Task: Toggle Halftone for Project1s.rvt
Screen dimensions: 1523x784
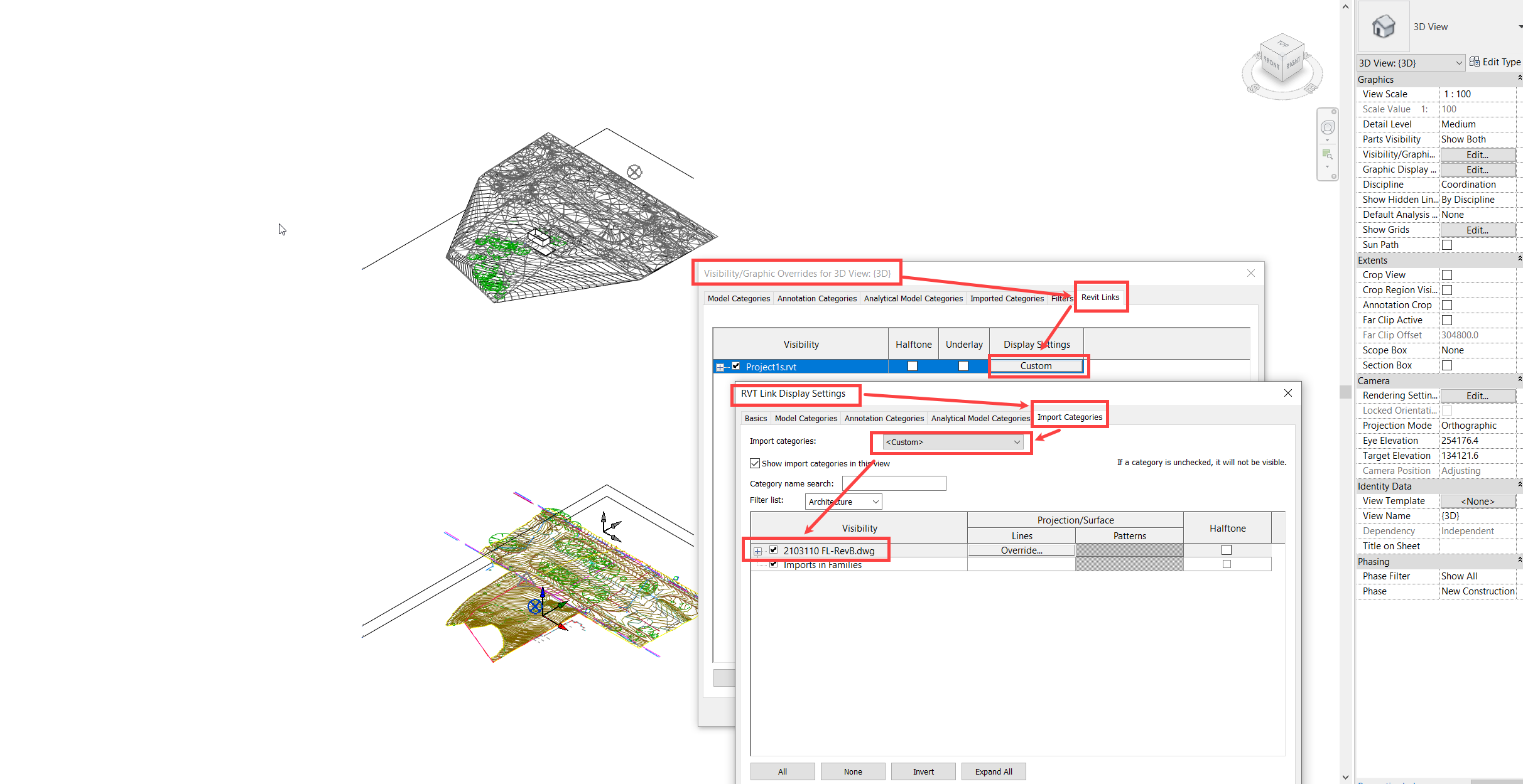Action: tap(912, 366)
